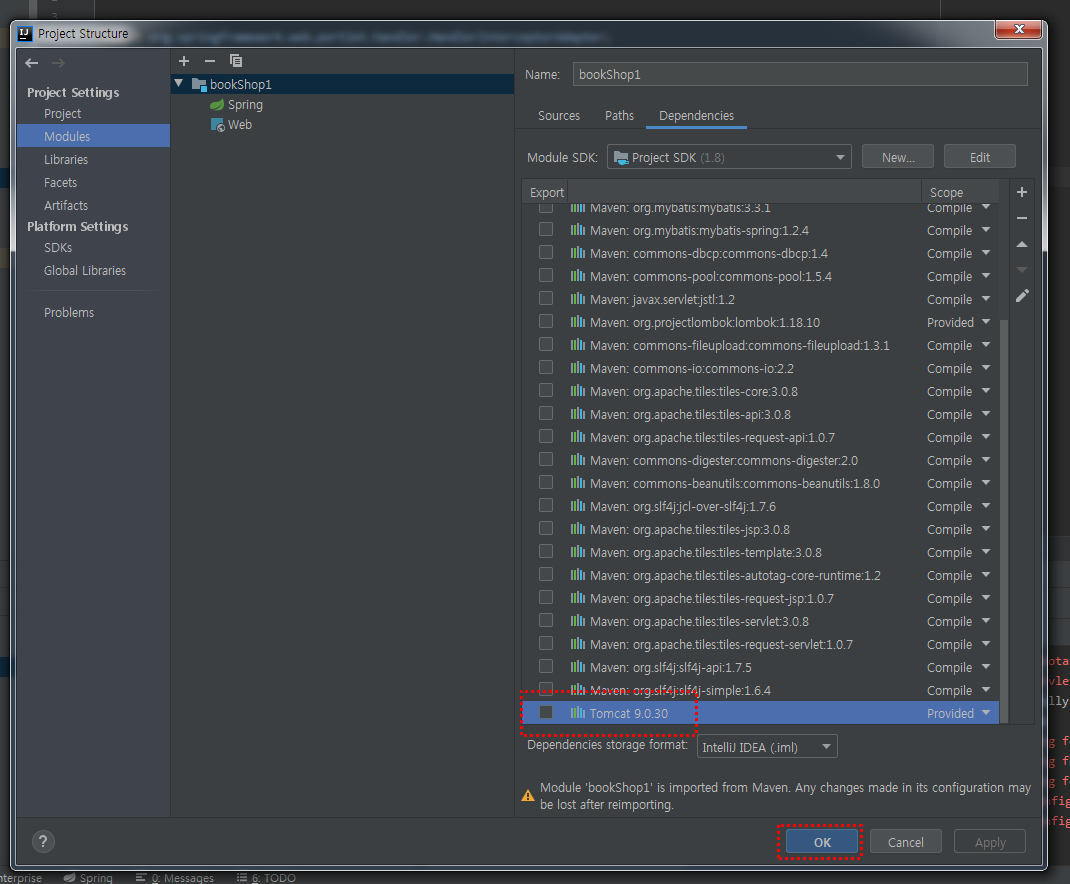Click the Apply button

[989, 842]
